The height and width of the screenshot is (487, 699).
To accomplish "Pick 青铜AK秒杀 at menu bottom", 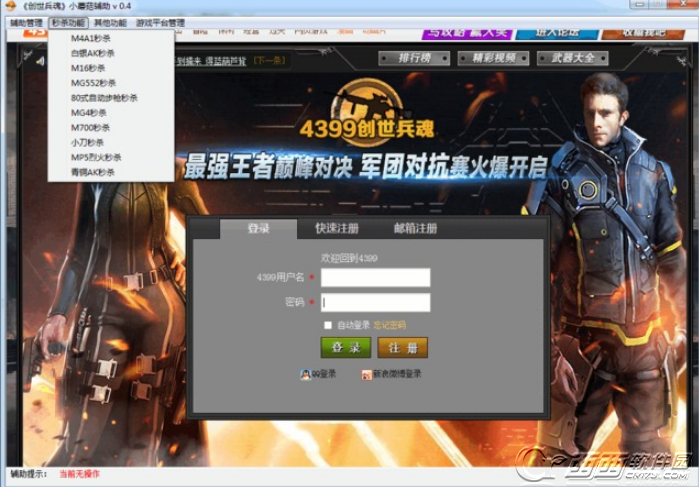I will 93,172.
